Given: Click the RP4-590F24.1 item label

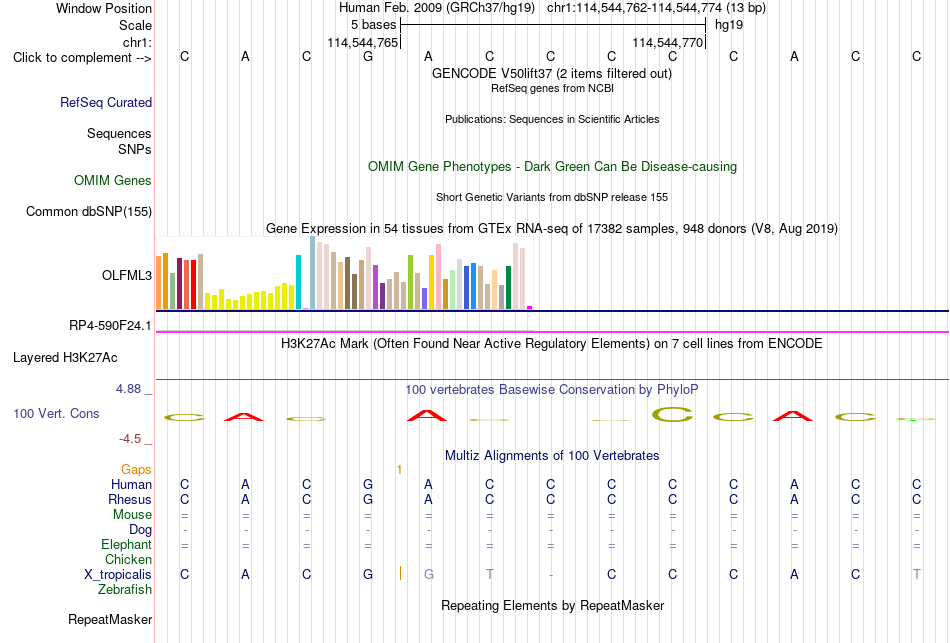Looking at the screenshot, I should 110,325.
